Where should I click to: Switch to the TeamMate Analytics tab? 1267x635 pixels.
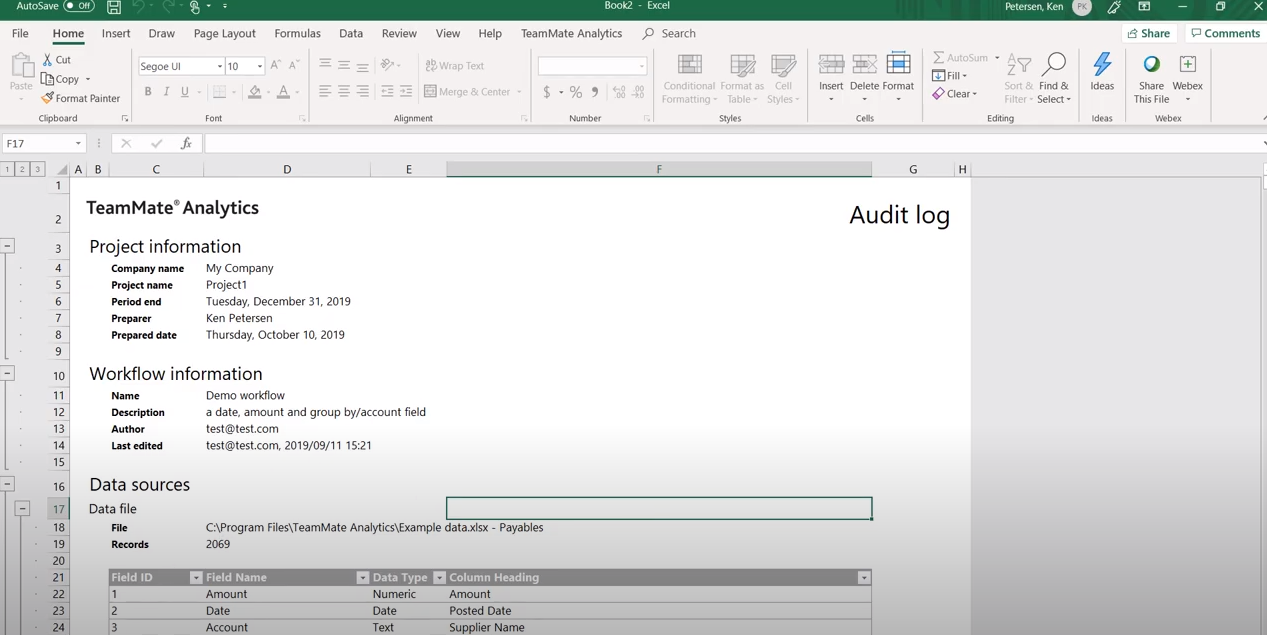coord(571,33)
